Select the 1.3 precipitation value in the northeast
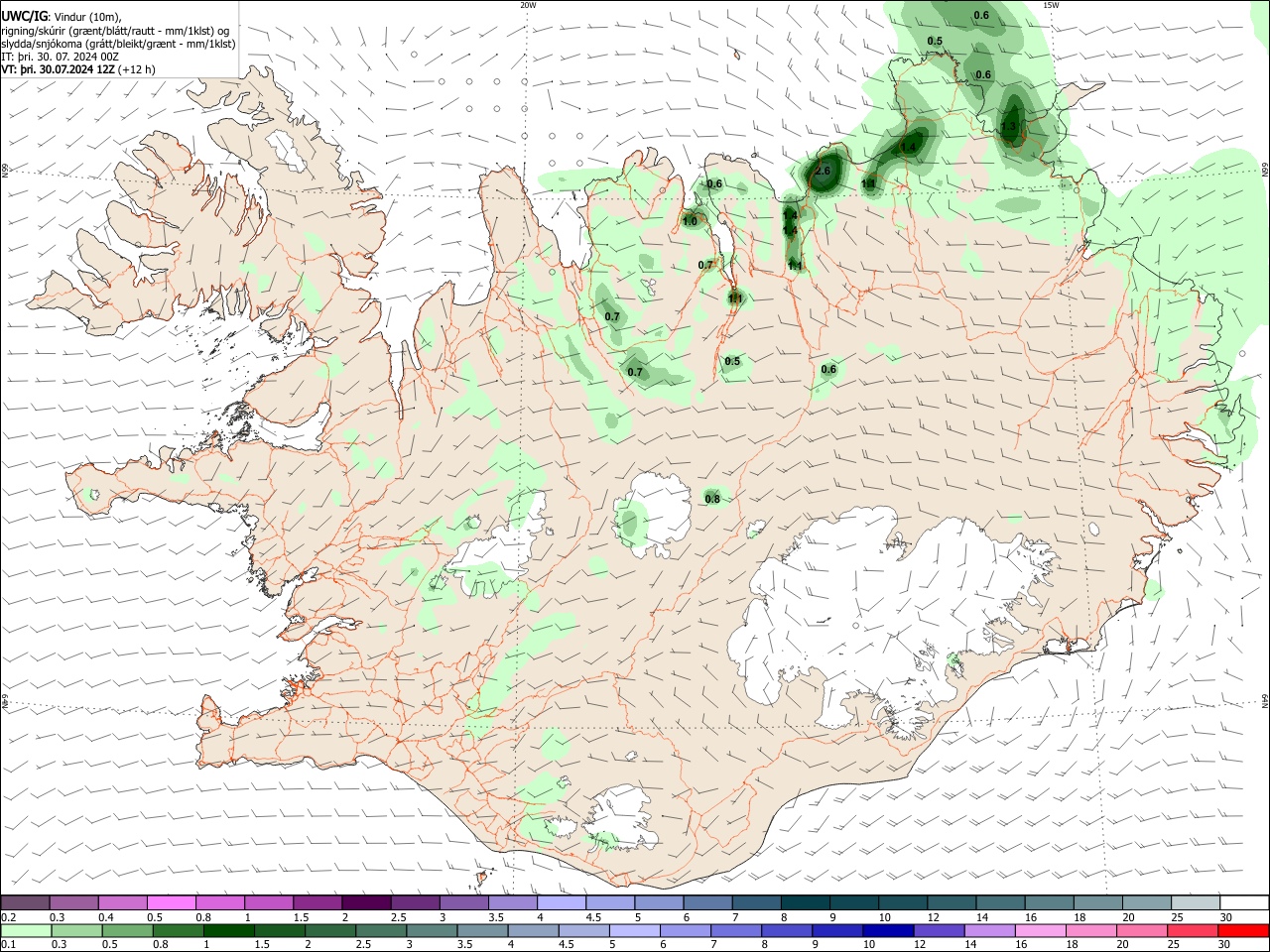Viewport: 1270px width, 952px height. [x=1008, y=127]
